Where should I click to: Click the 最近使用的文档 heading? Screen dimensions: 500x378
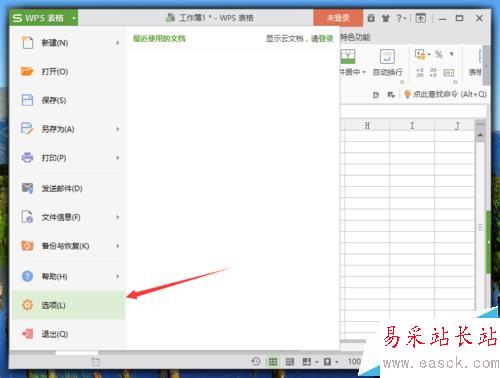point(159,38)
